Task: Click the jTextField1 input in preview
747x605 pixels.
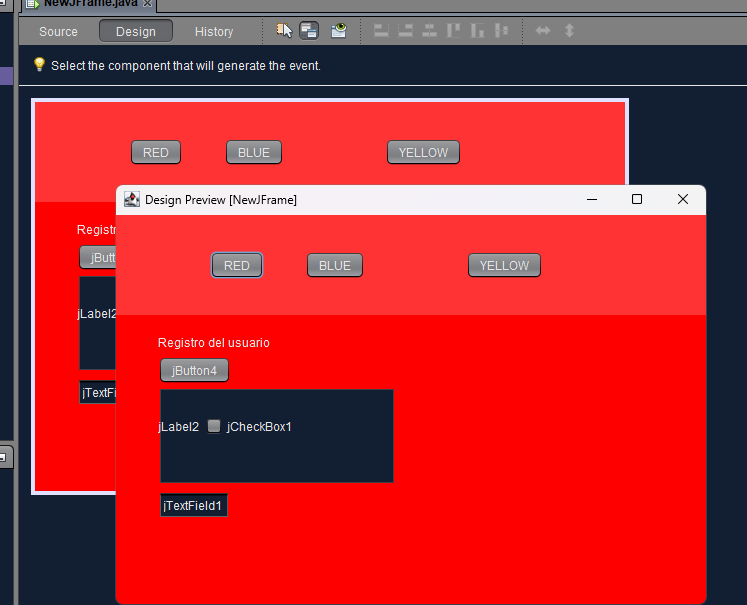Action: (194, 505)
